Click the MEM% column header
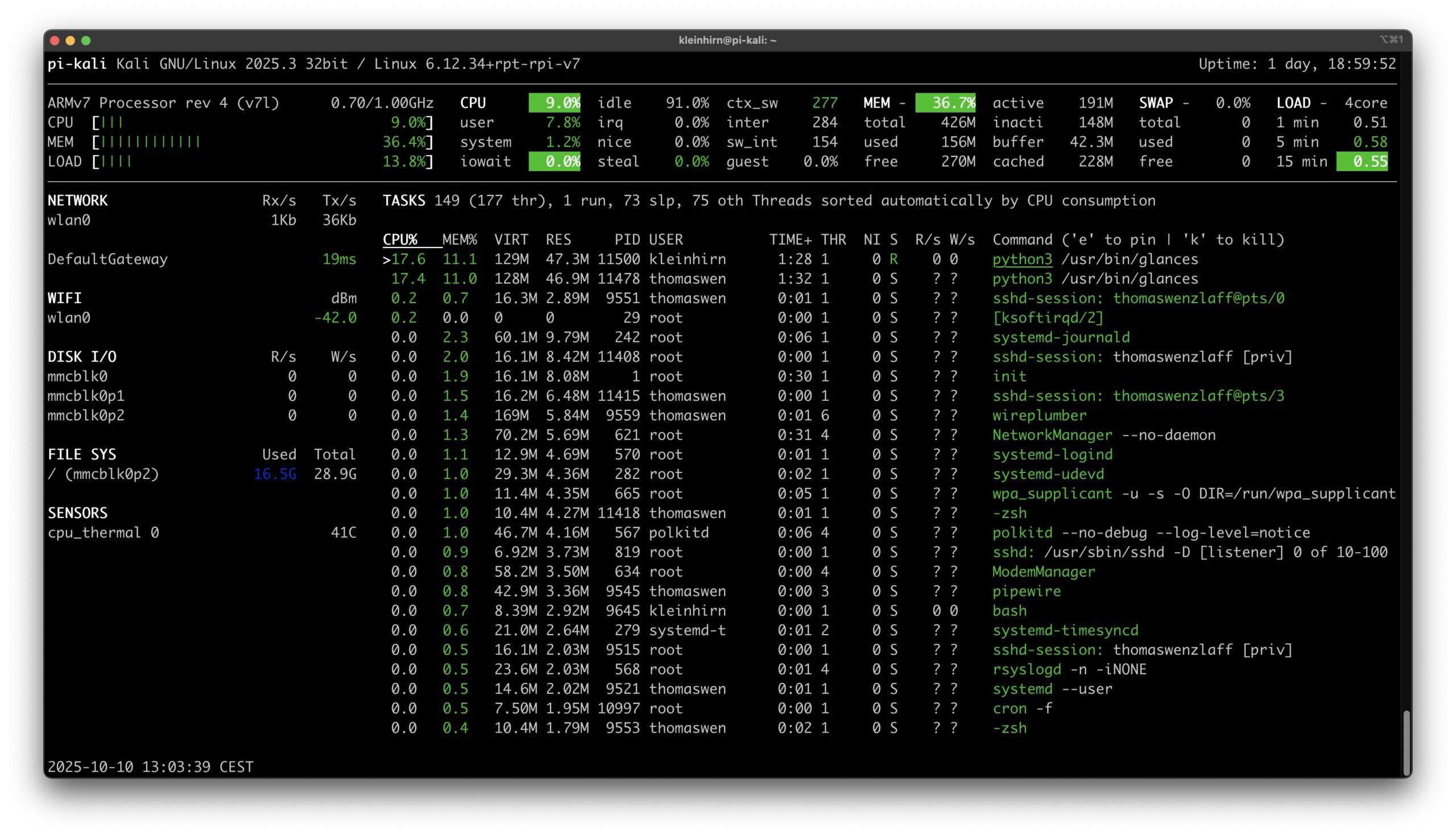1456x836 pixels. [460, 239]
